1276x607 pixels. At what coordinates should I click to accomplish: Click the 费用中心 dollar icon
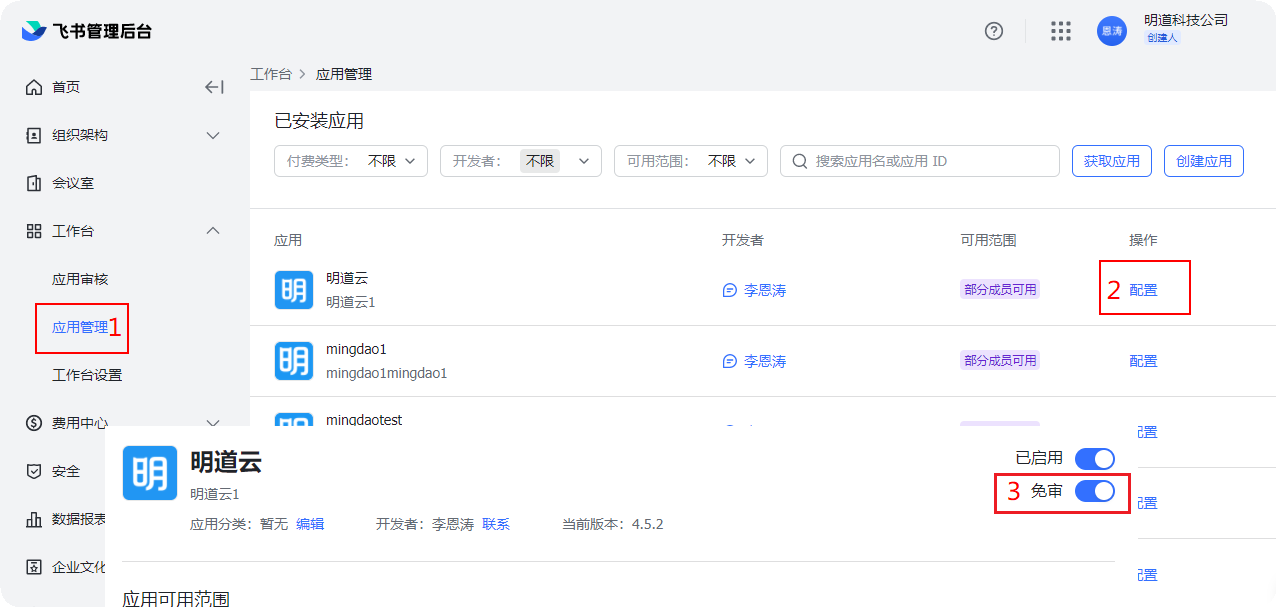(x=34, y=423)
